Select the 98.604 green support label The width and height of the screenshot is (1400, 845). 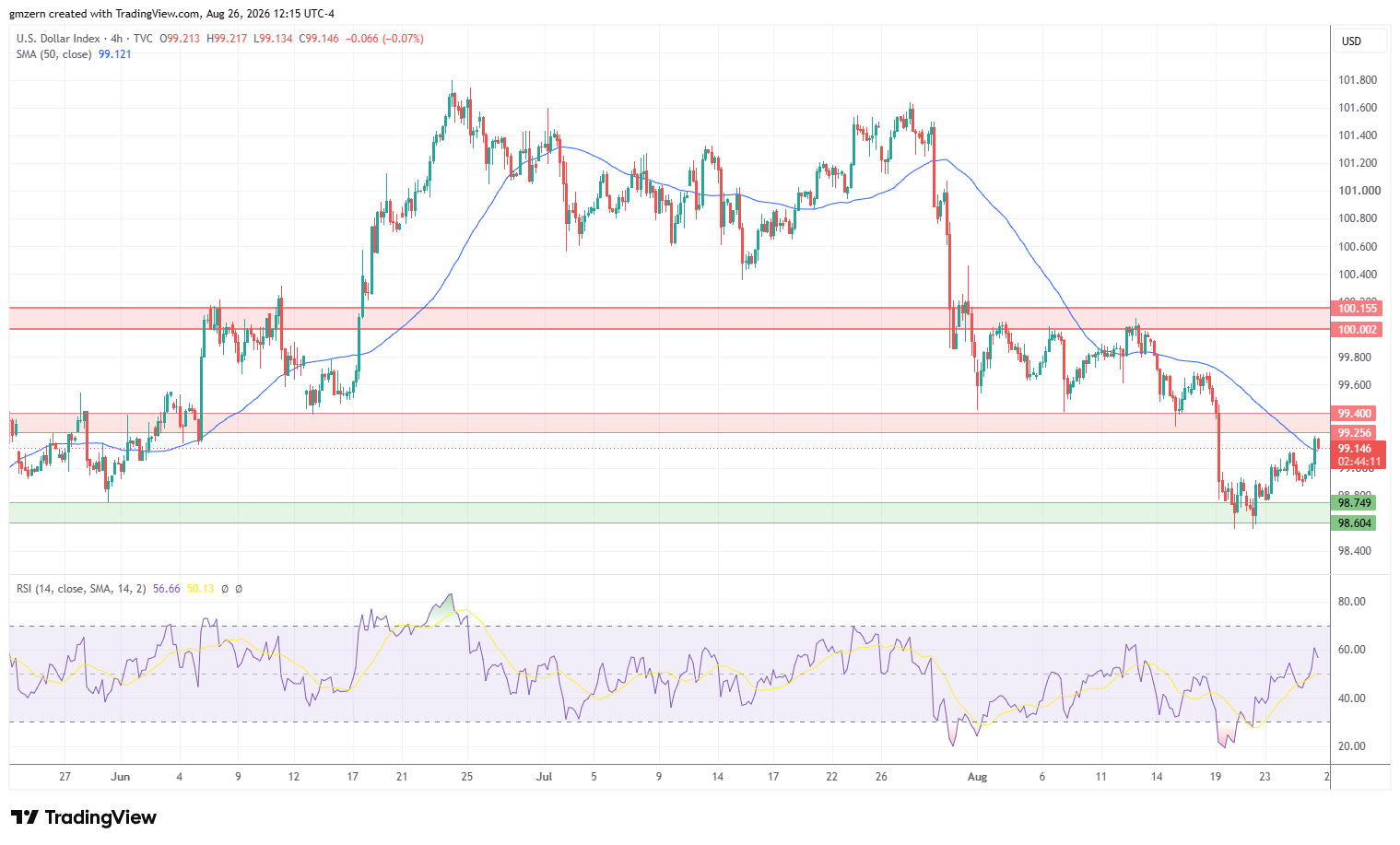[1354, 523]
